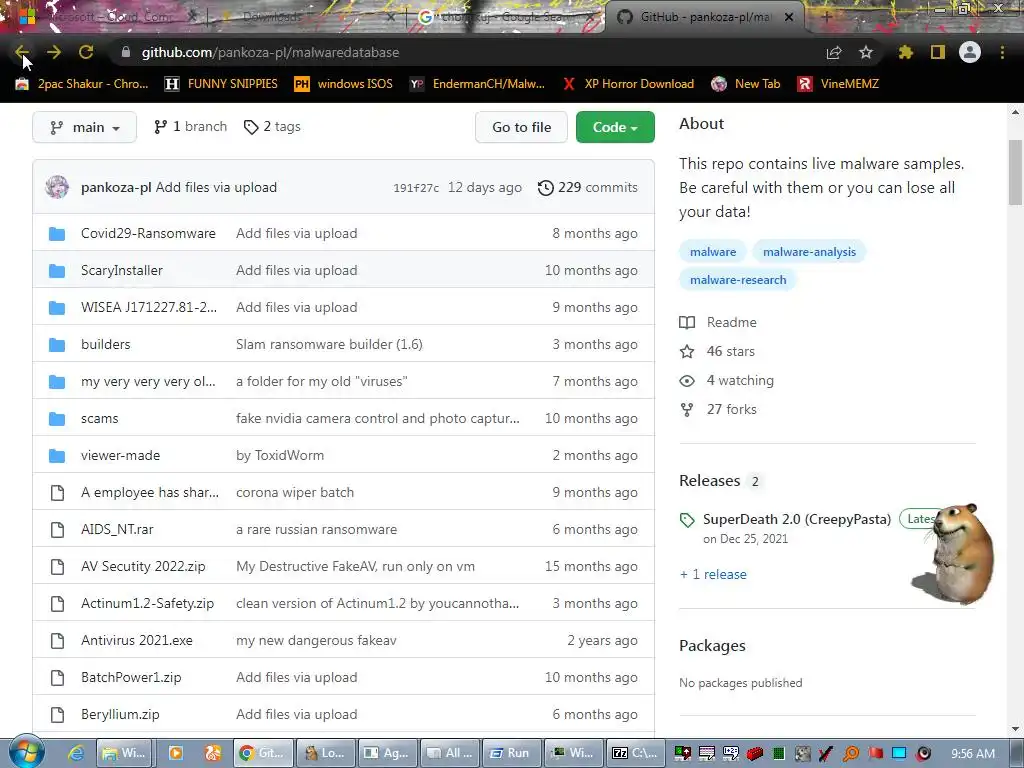Close the GitHub browser tab
This screenshot has height=768, width=1024.
coord(789,17)
